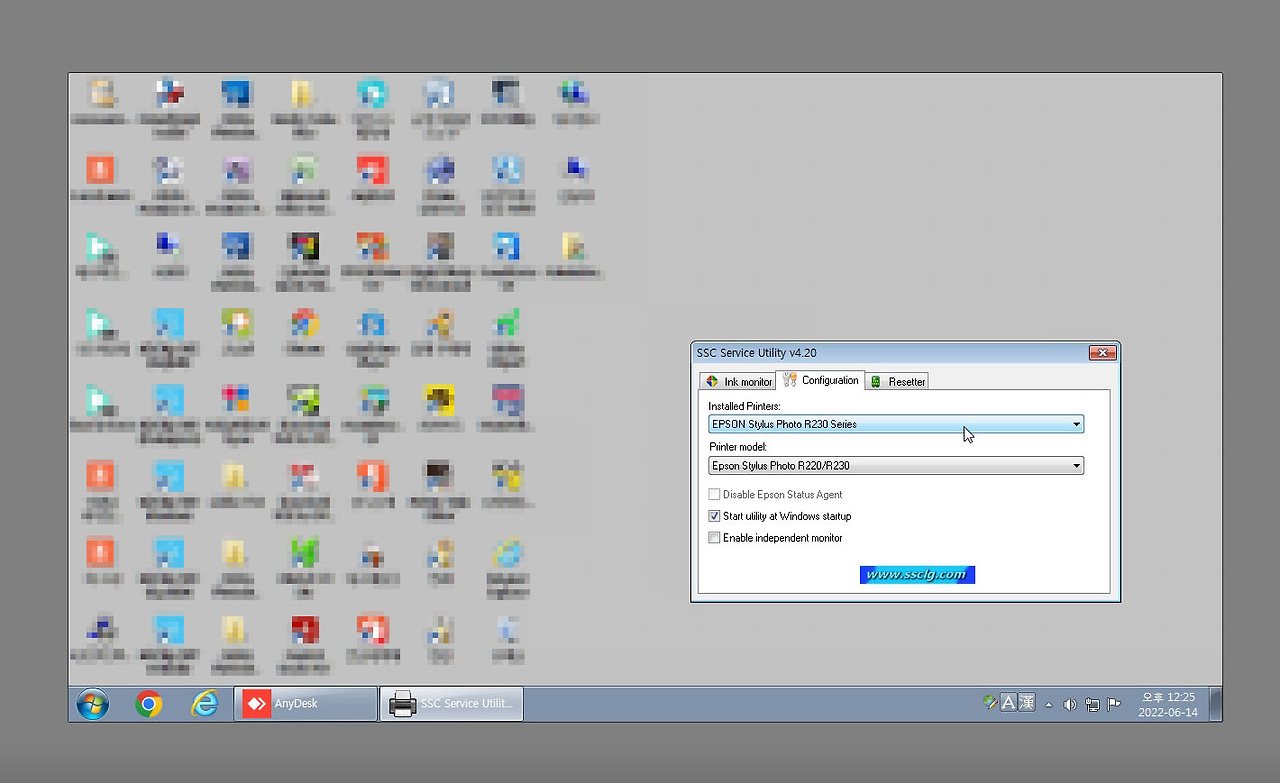This screenshot has width=1280, height=783.
Task: Launch Internet Explorer from the taskbar
Action: 203,704
